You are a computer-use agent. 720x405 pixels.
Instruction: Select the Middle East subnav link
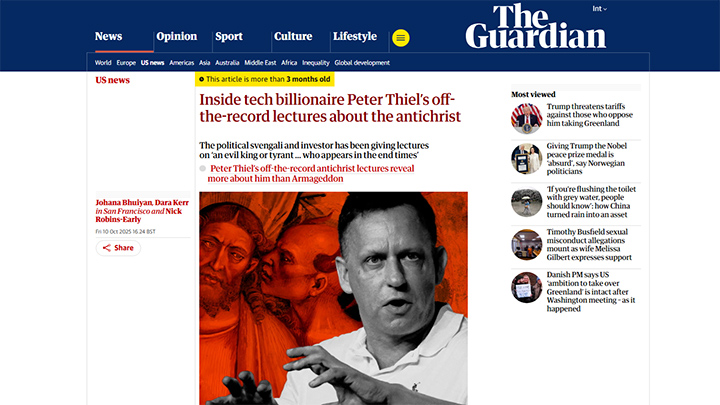260,62
